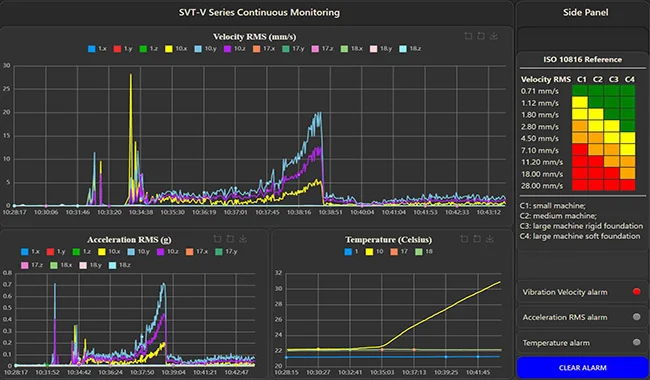650x380 pixels.
Task: Click the Temperature alarm label
Action: [x=555, y=343]
